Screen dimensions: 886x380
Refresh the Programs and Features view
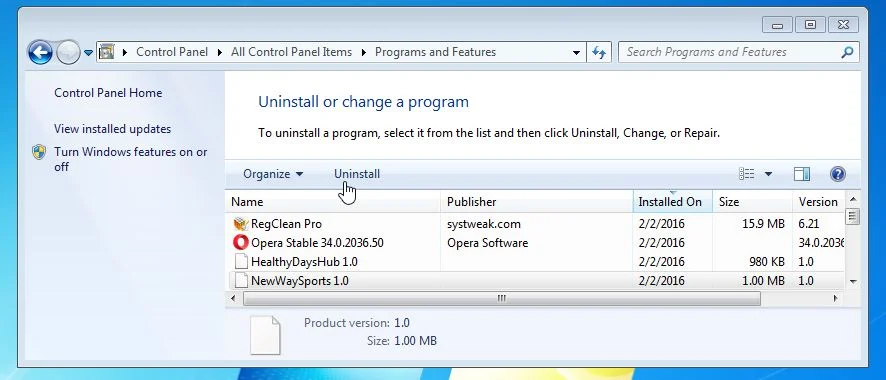[599, 53]
